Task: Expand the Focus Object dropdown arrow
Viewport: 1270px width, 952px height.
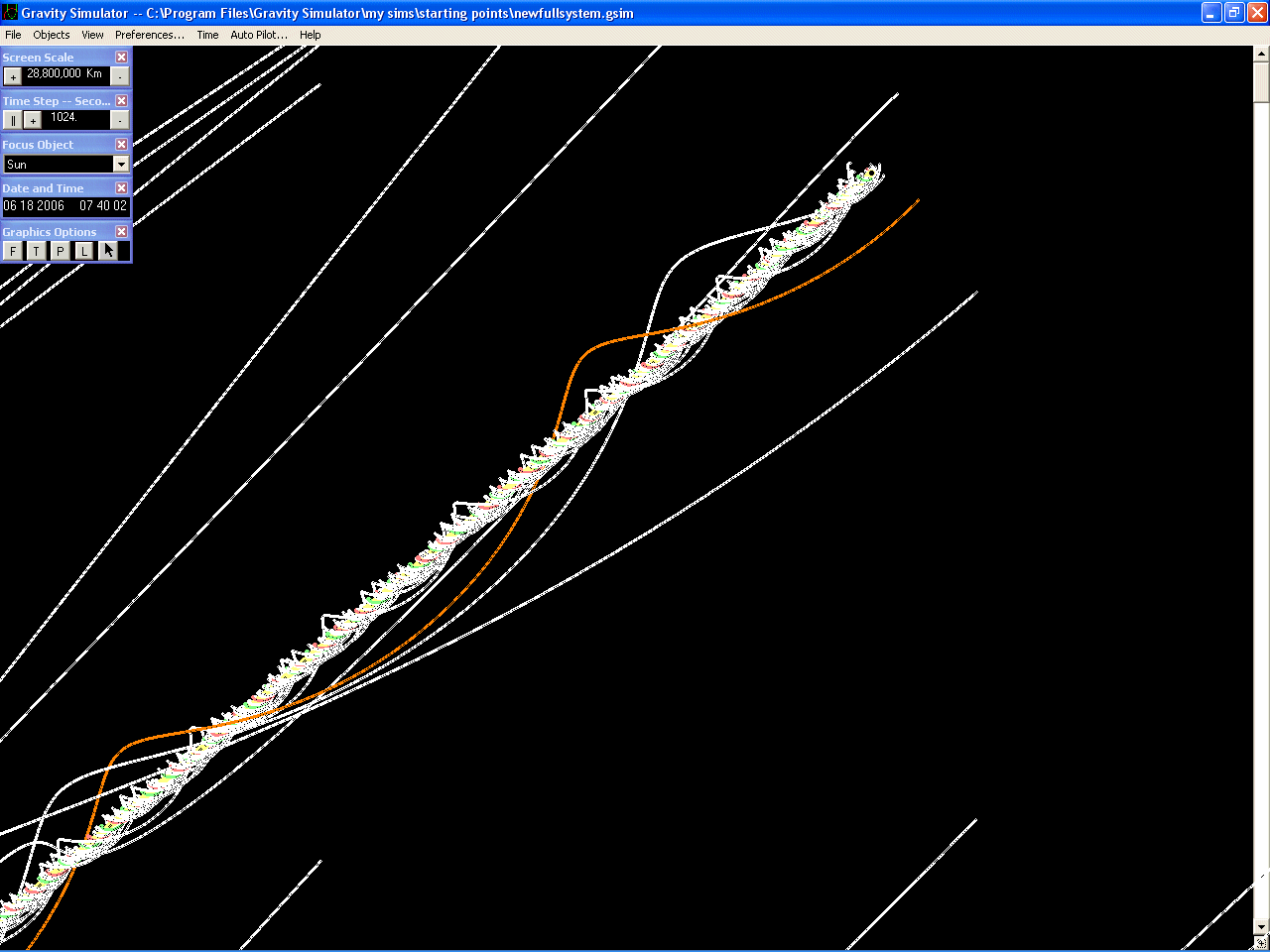Action: (x=121, y=165)
